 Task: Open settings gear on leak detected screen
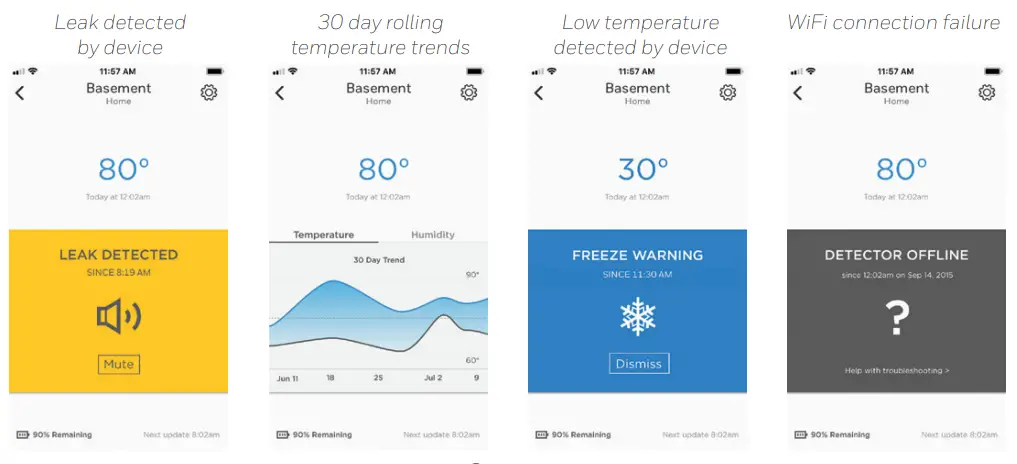209,92
